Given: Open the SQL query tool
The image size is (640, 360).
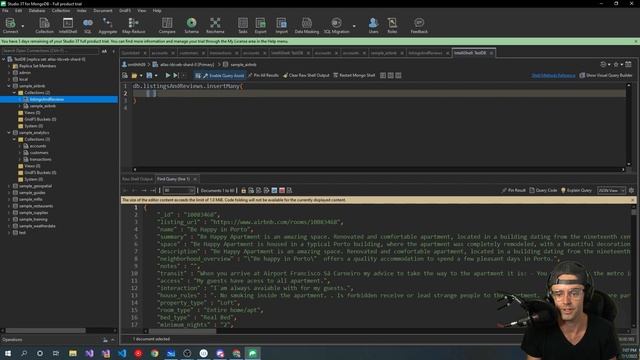Looking at the screenshot, I should (88, 25).
